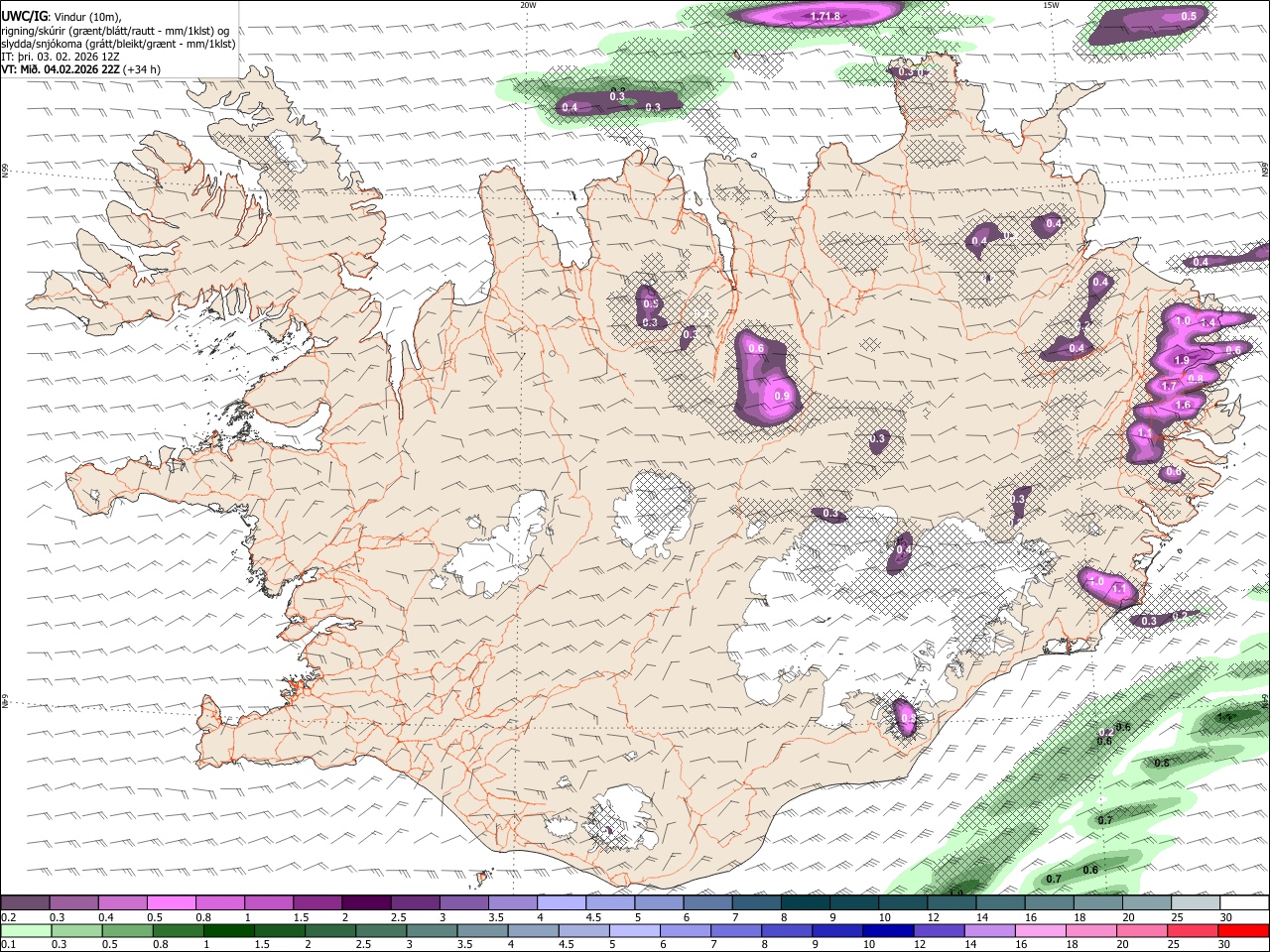Click the bright pink 0.5–0.8 snow legend swatch
1270x952 pixels.
(171, 903)
